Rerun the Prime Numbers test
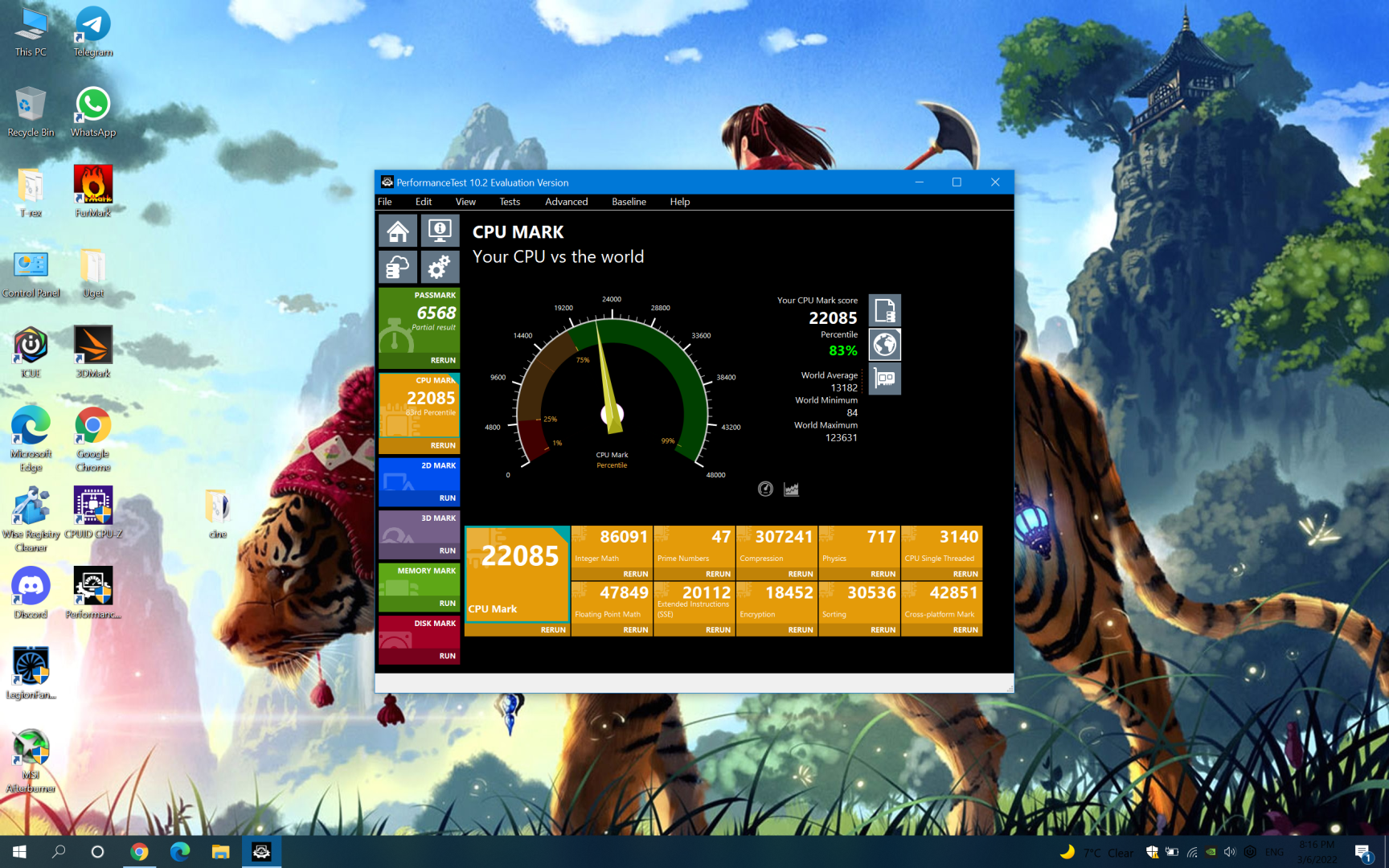1389x868 pixels. click(718, 574)
